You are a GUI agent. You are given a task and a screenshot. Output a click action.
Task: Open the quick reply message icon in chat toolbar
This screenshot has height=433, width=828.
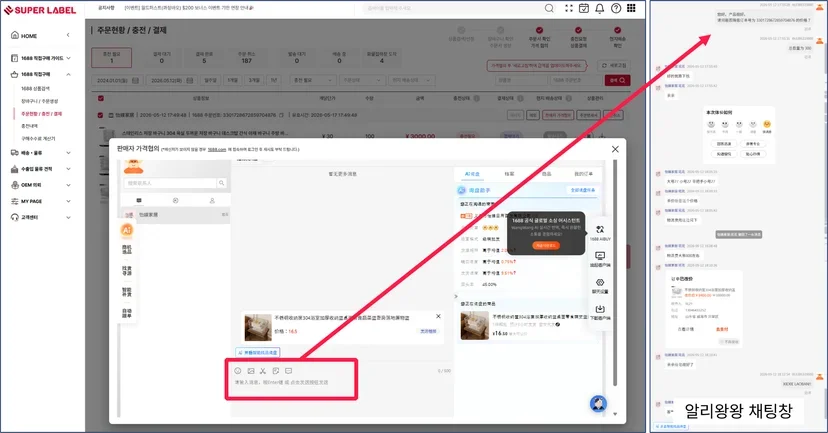(288, 371)
